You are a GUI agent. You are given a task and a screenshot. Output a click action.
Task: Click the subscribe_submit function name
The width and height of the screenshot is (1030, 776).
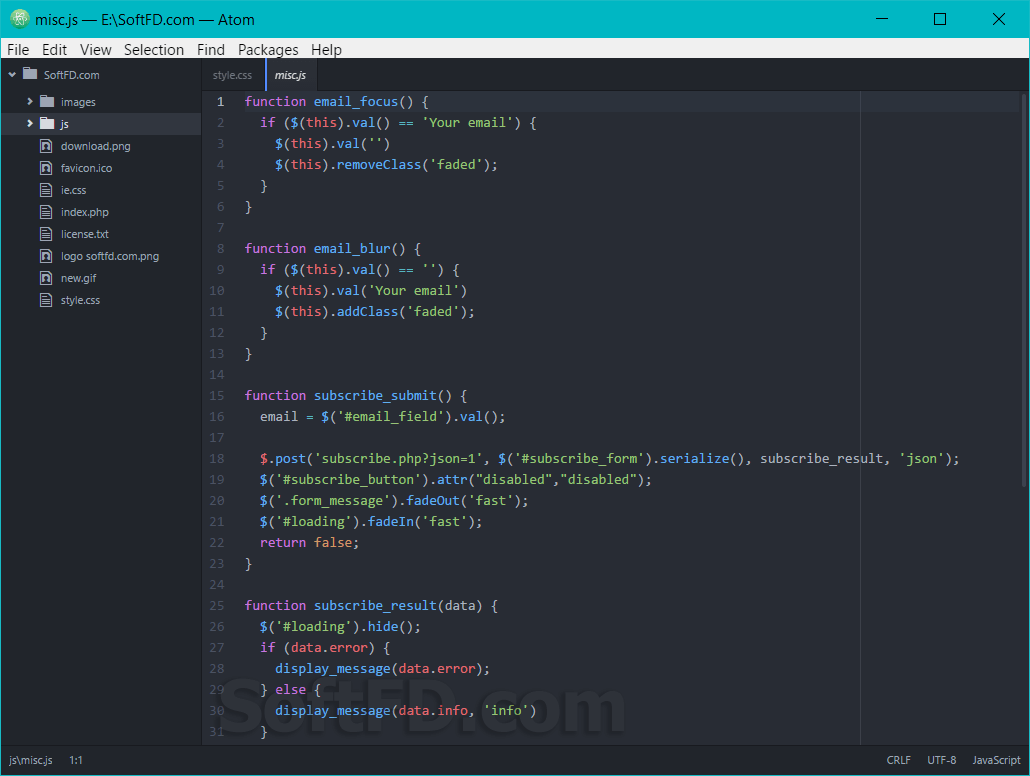point(375,396)
